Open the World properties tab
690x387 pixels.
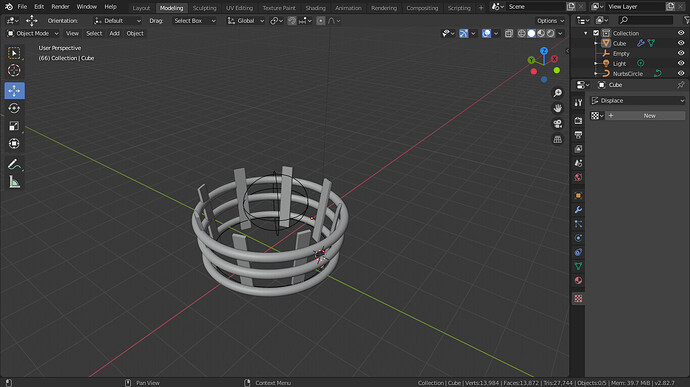[578, 177]
